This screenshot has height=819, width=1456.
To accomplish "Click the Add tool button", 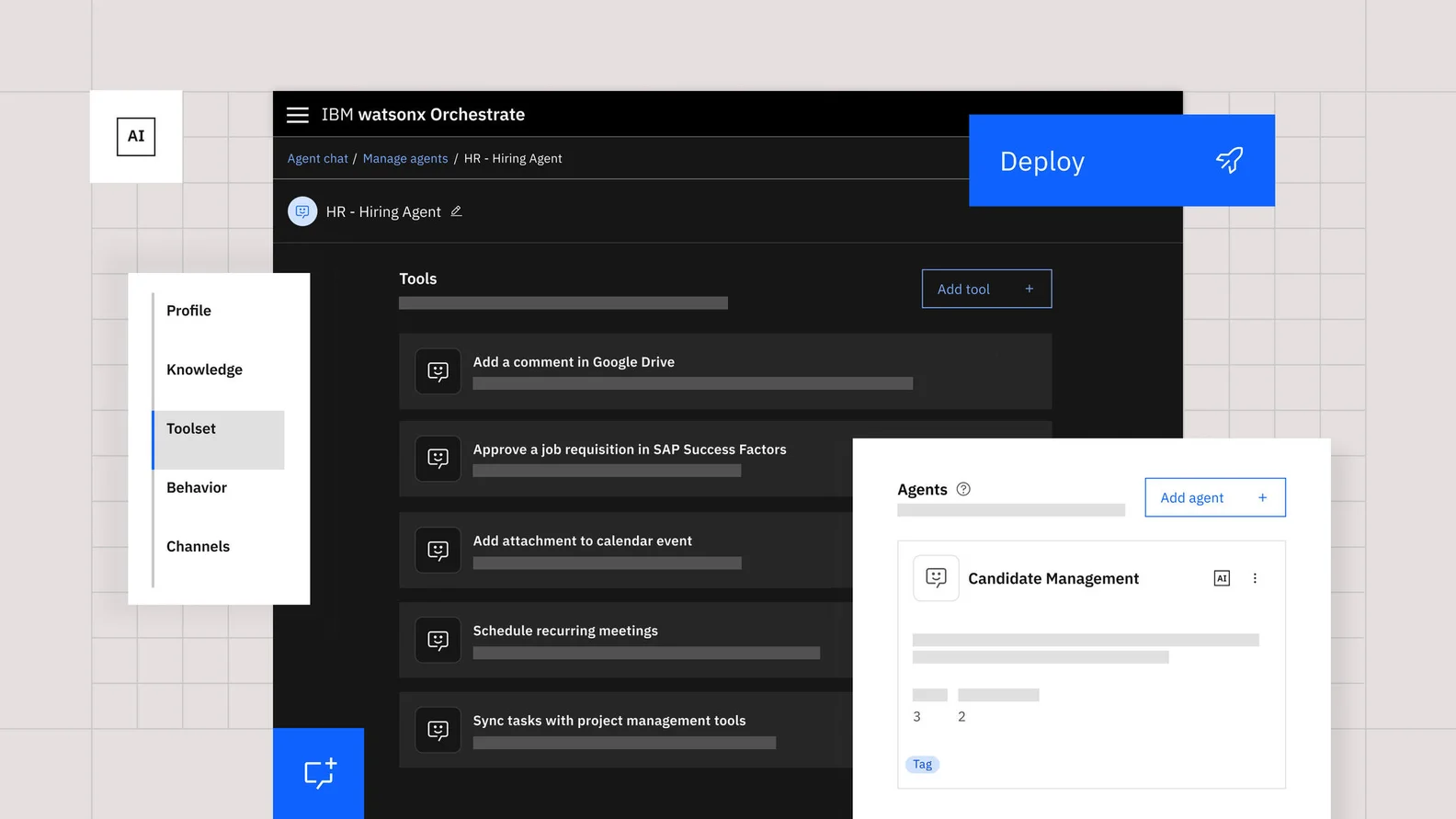I will click(x=986, y=289).
